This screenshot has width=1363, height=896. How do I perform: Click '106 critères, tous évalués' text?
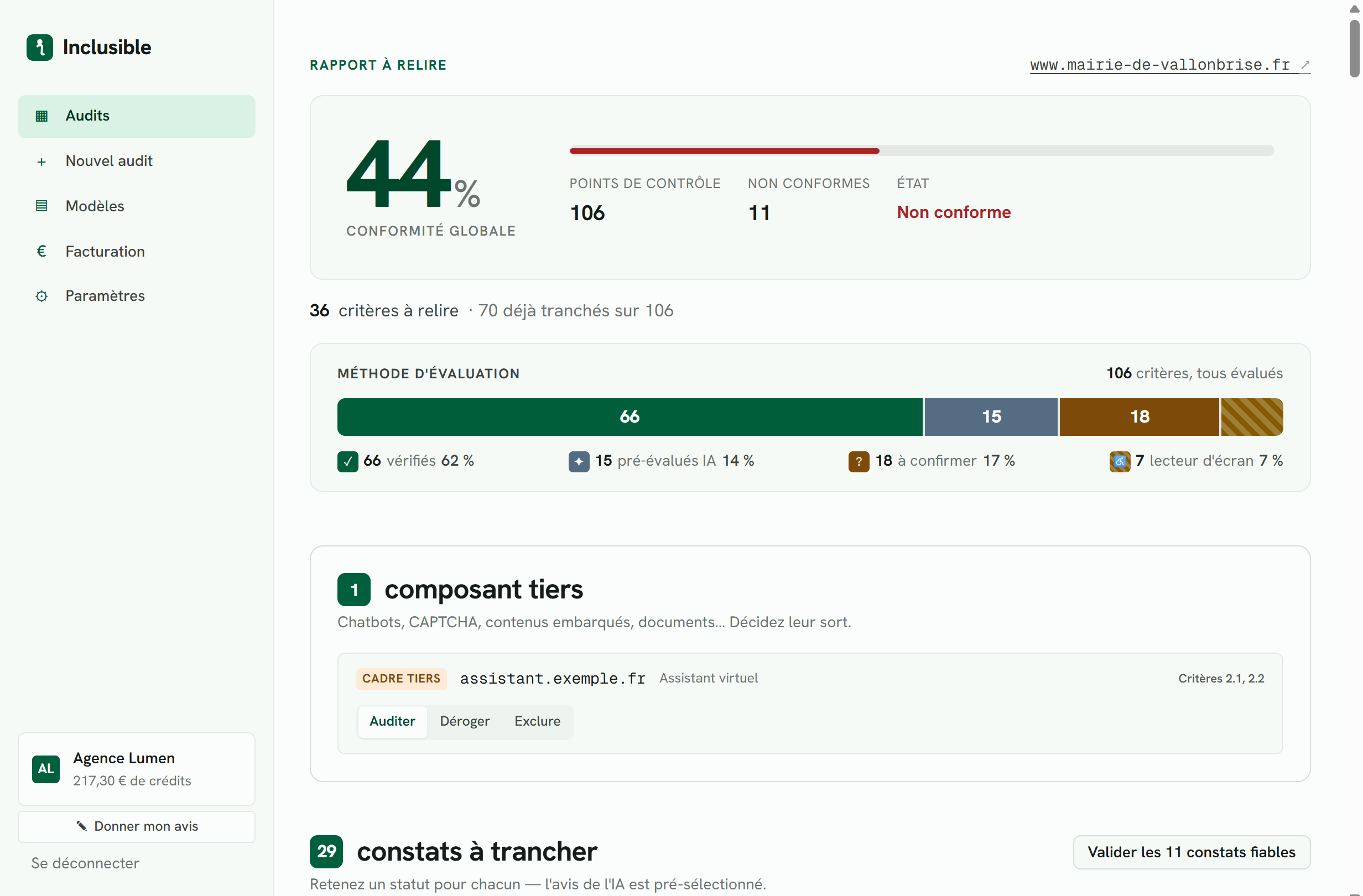[1195, 374]
